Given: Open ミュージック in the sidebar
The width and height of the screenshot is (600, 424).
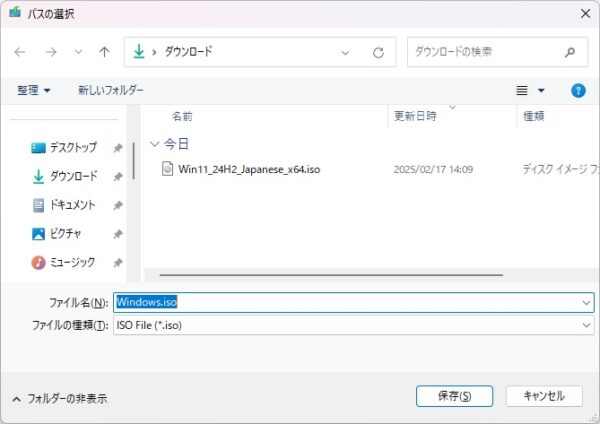Looking at the screenshot, I should (72, 262).
